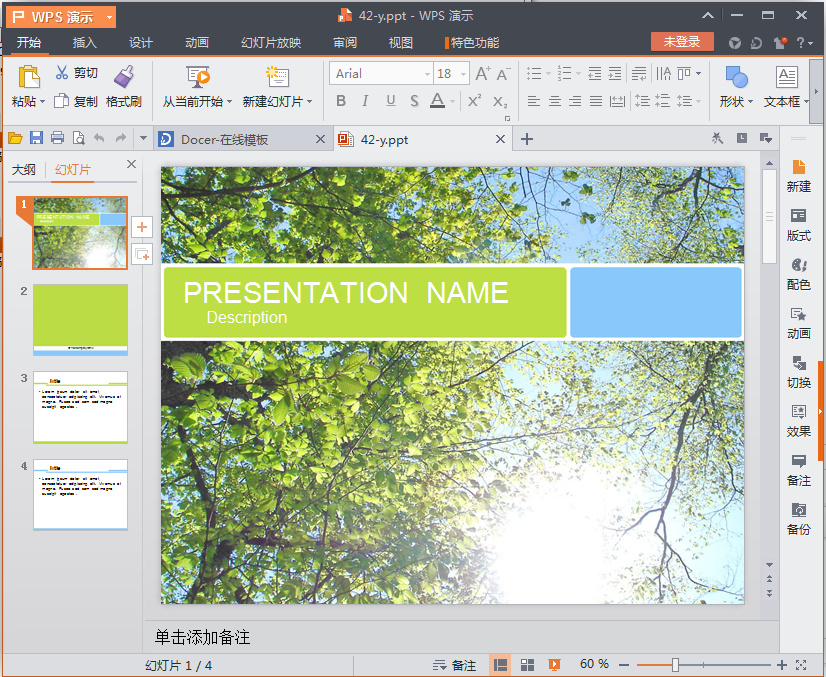Insert a text box via 文本框 icon
Viewport: 826px width, 677px height.
coord(786,77)
